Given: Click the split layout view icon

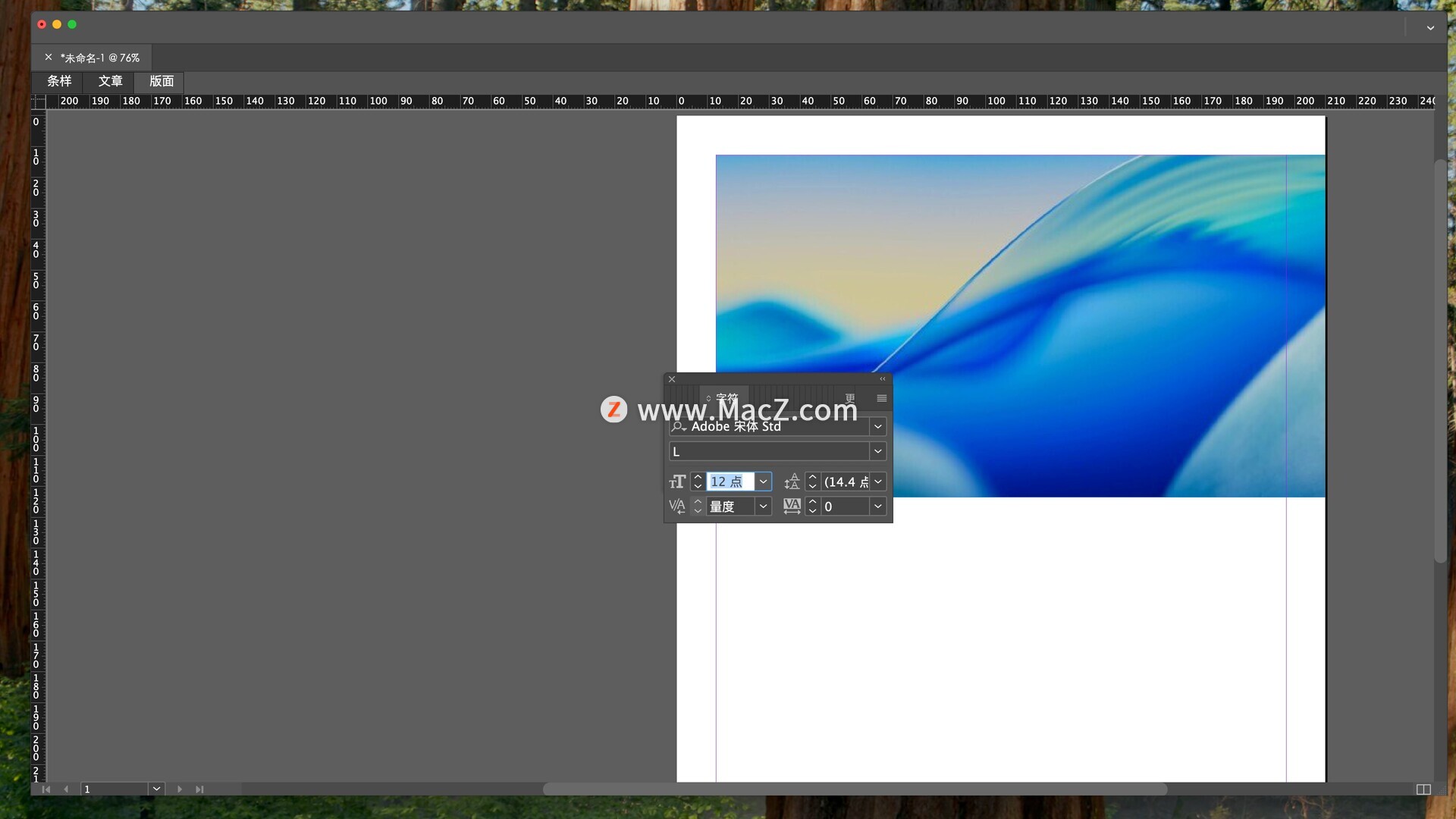Looking at the screenshot, I should click(1423, 789).
